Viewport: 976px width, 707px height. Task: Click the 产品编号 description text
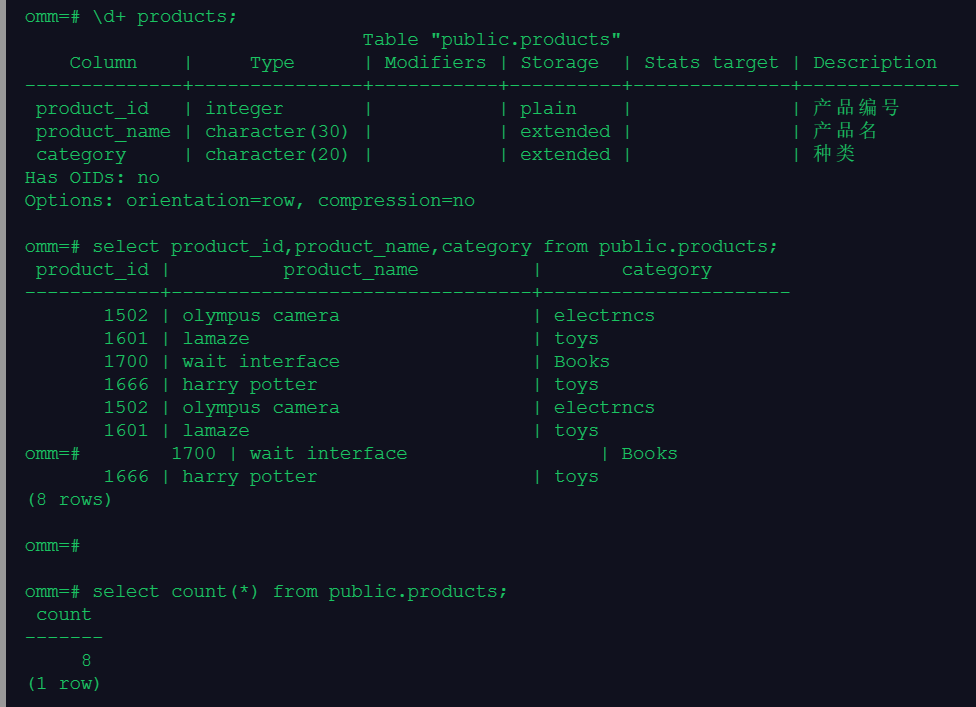[x=856, y=109]
